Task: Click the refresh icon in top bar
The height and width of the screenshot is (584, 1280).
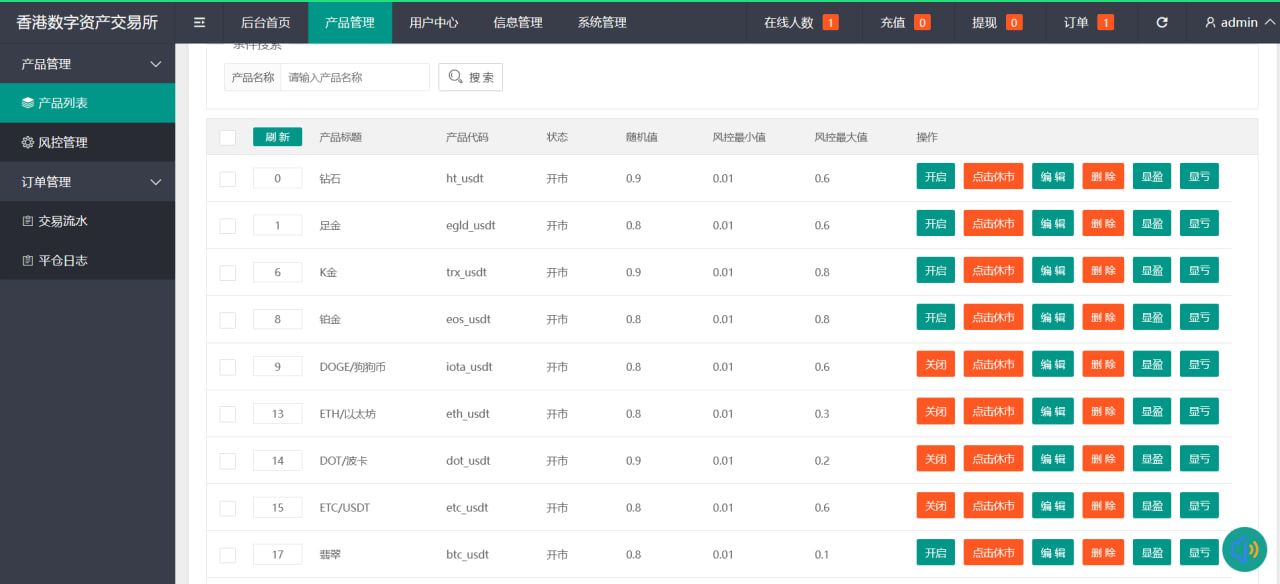Action: 1161,22
